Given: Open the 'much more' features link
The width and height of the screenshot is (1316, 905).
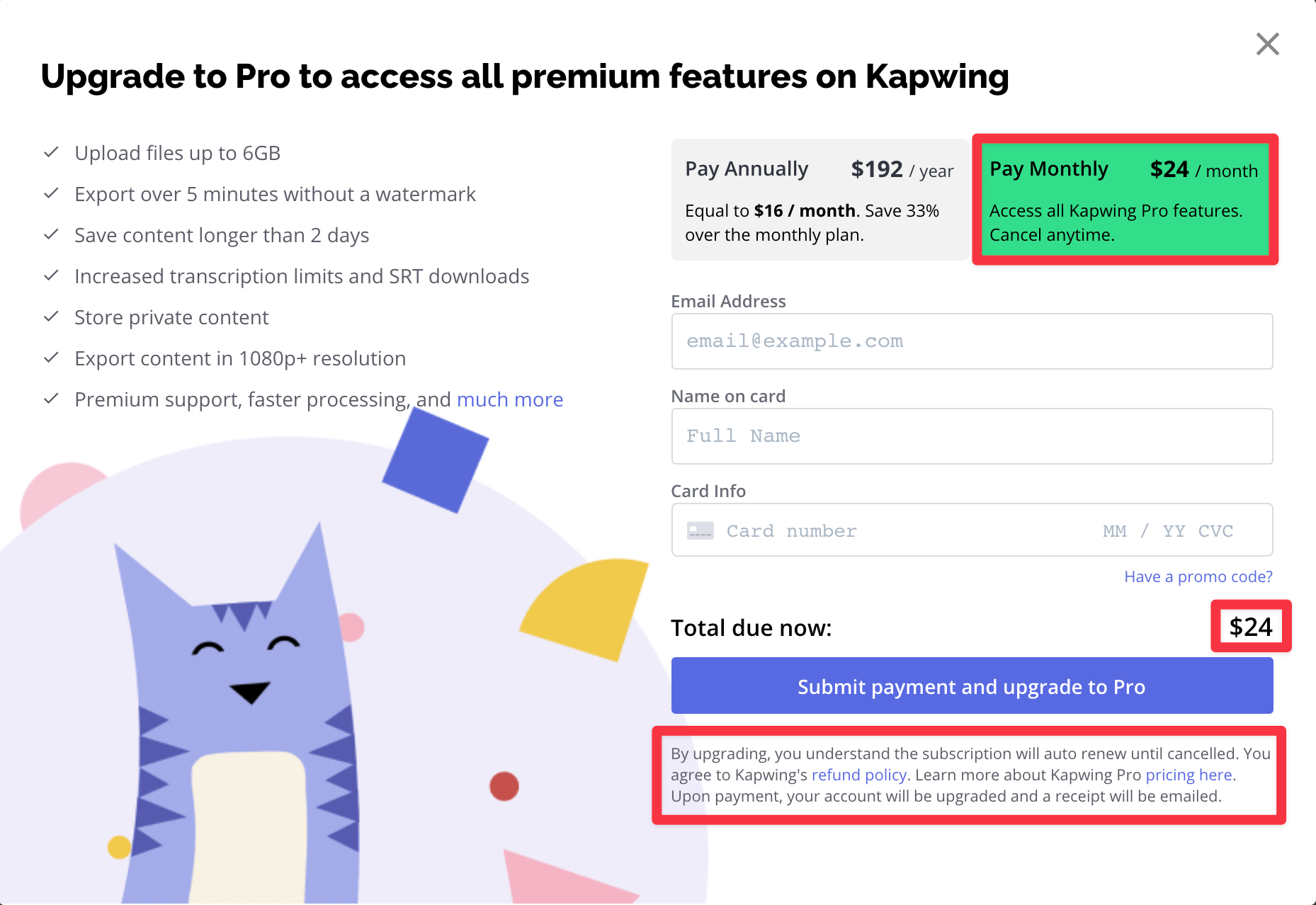Looking at the screenshot, I should click(x=510, y=399).
